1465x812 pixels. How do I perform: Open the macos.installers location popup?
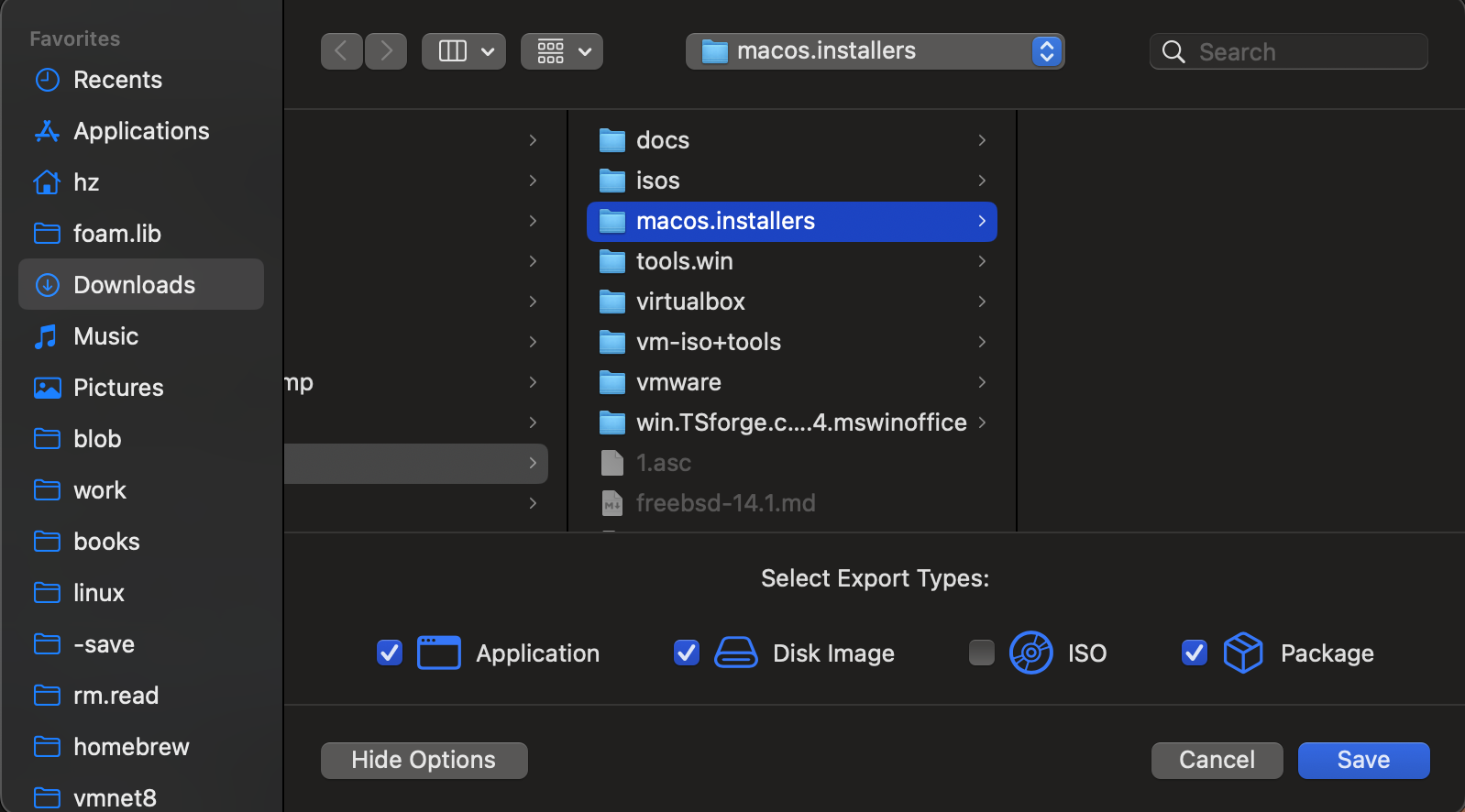(x=875, y=51)
